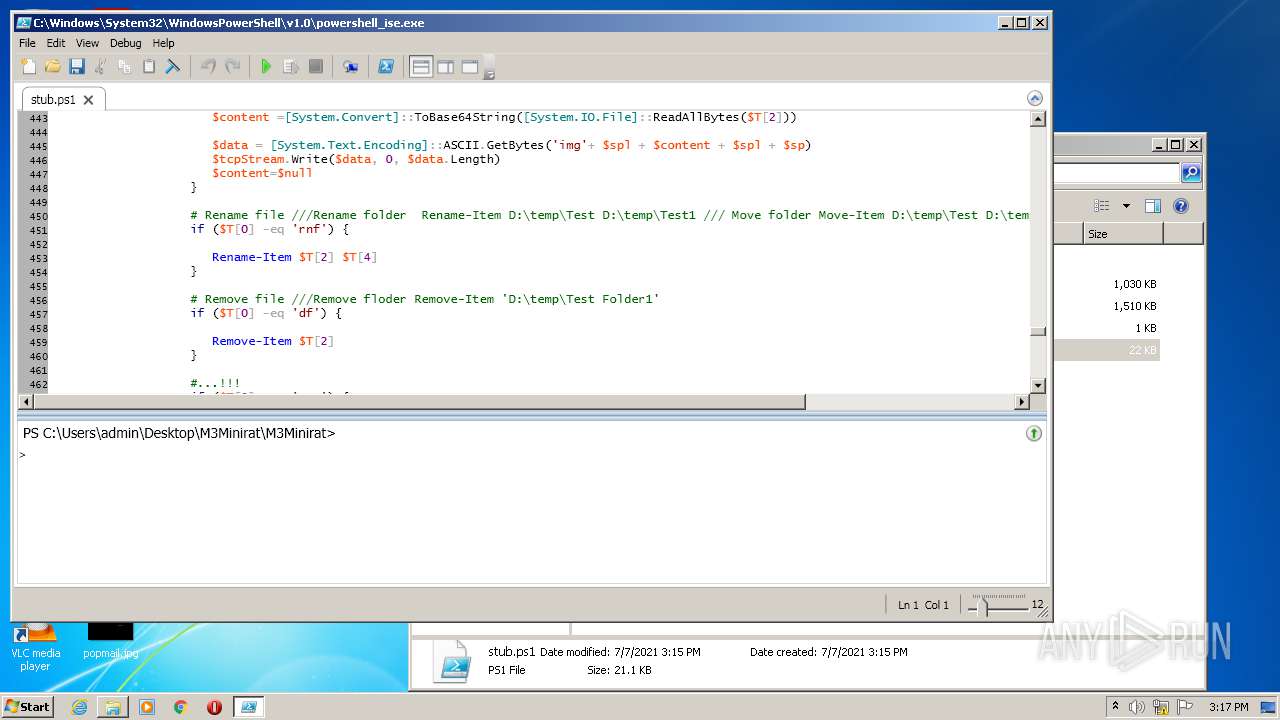
Task: Open Explorer help with the question icon
Action: click(1180, 206)
